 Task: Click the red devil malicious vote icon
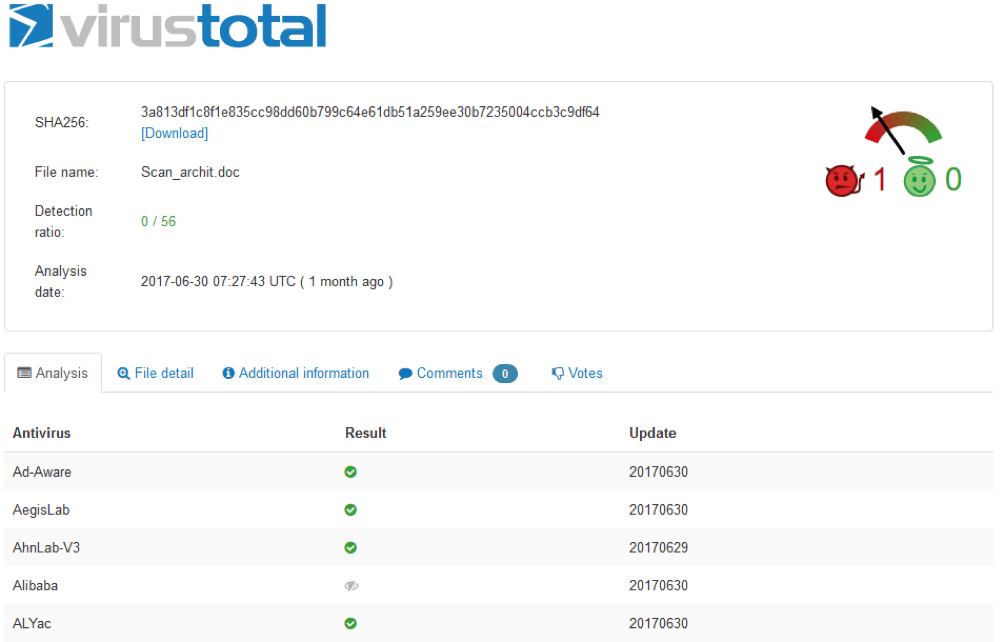[x=844, y=181]
